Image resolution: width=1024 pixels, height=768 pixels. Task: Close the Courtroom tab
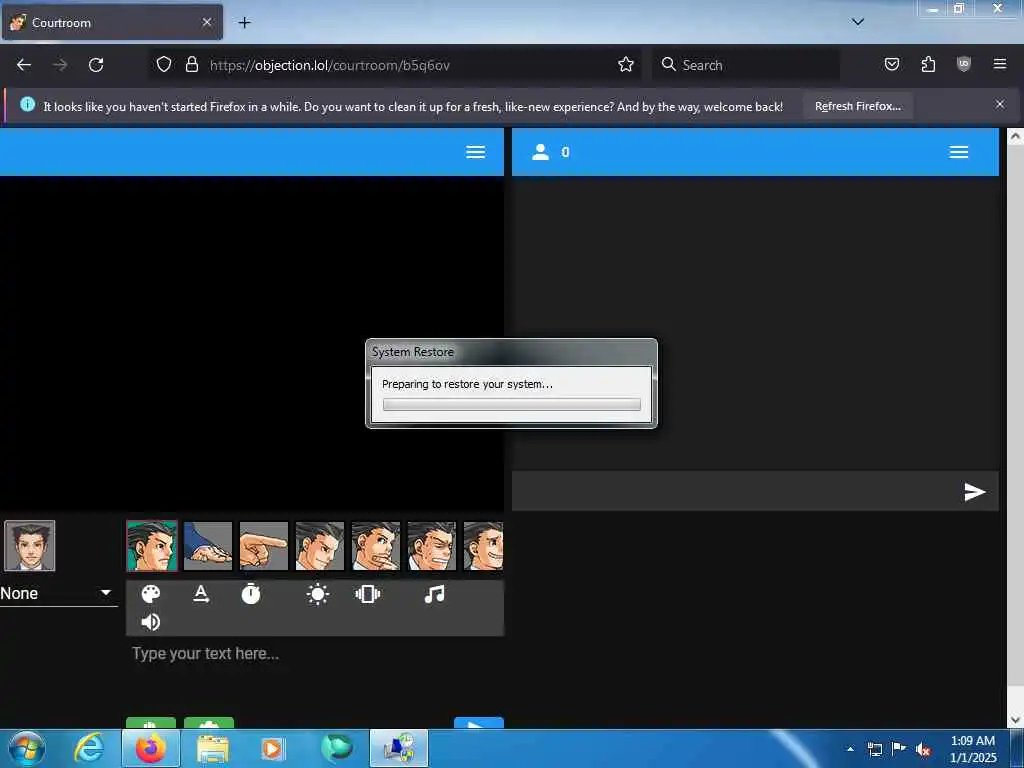pyautogui.click(x=206, y=22)
